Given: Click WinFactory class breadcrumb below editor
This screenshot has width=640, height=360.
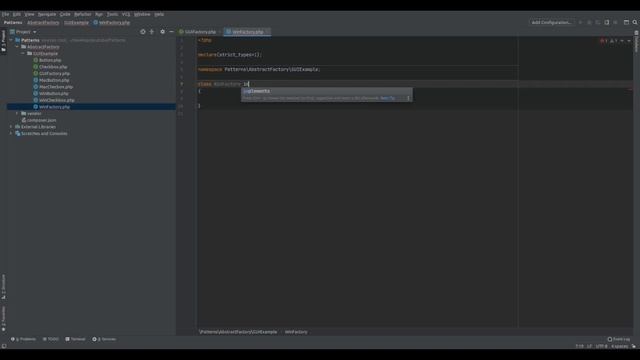Looking at the screenshot, I should [296, 332].
